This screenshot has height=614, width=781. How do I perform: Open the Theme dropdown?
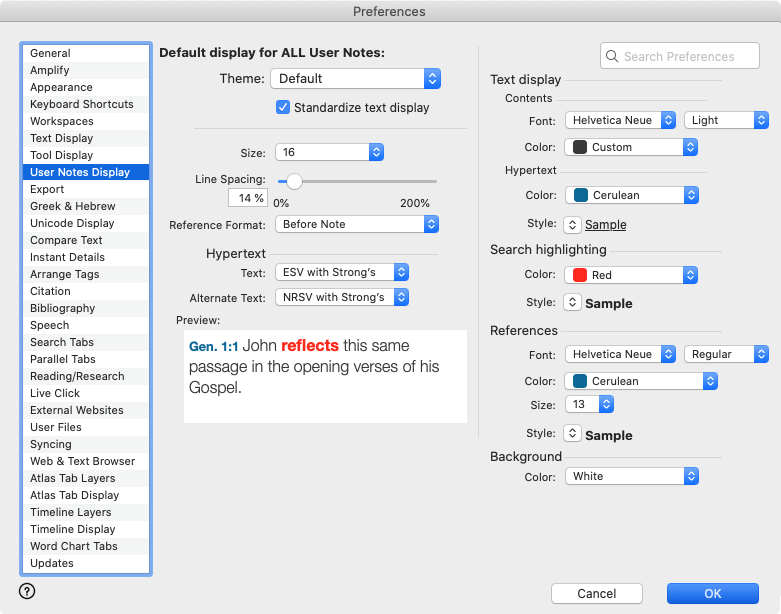coord(355,79)
